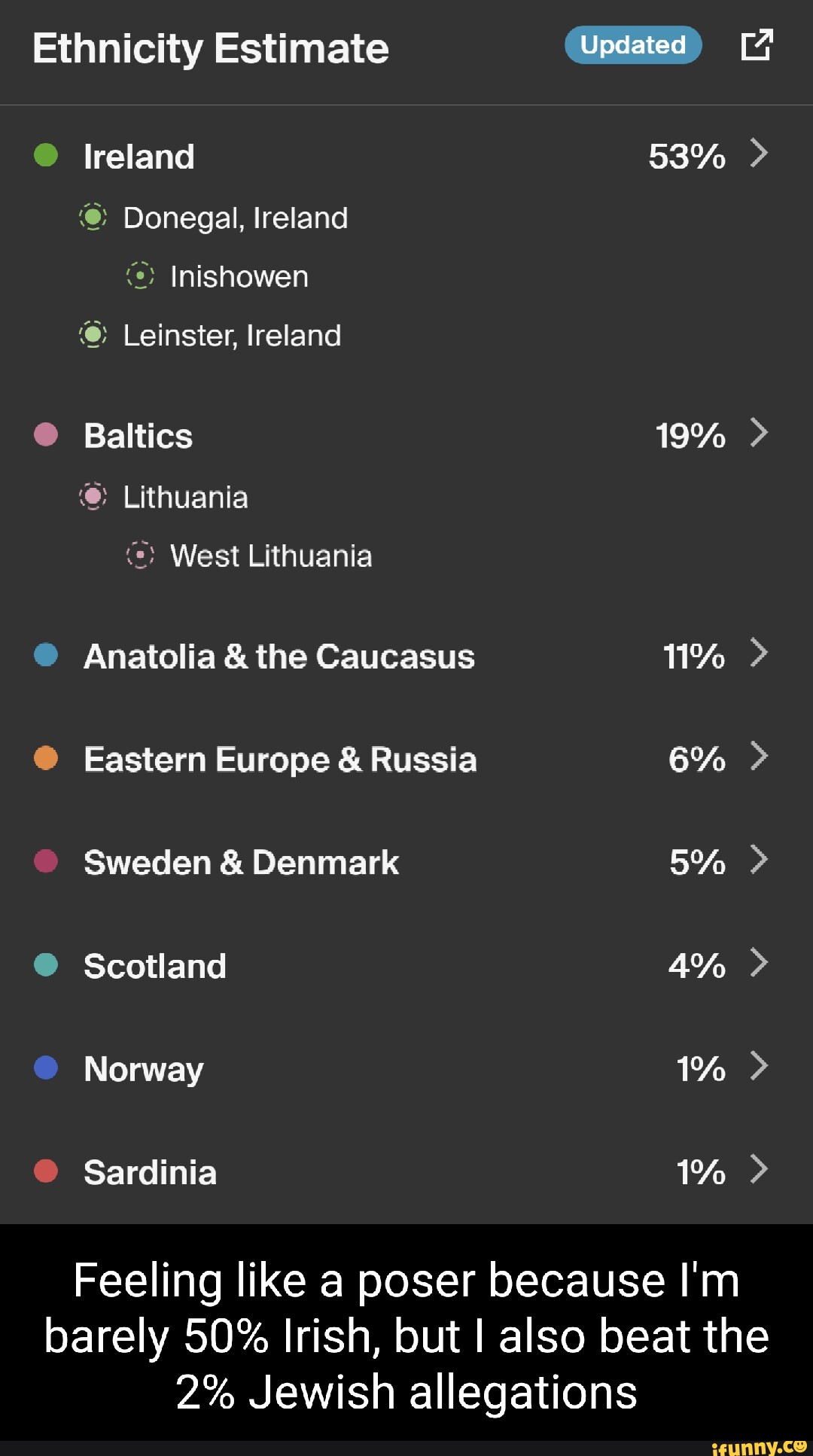813x1456 pixels.
Task: Click the red Sardinia color dot
Action: tap(46, 1171)
